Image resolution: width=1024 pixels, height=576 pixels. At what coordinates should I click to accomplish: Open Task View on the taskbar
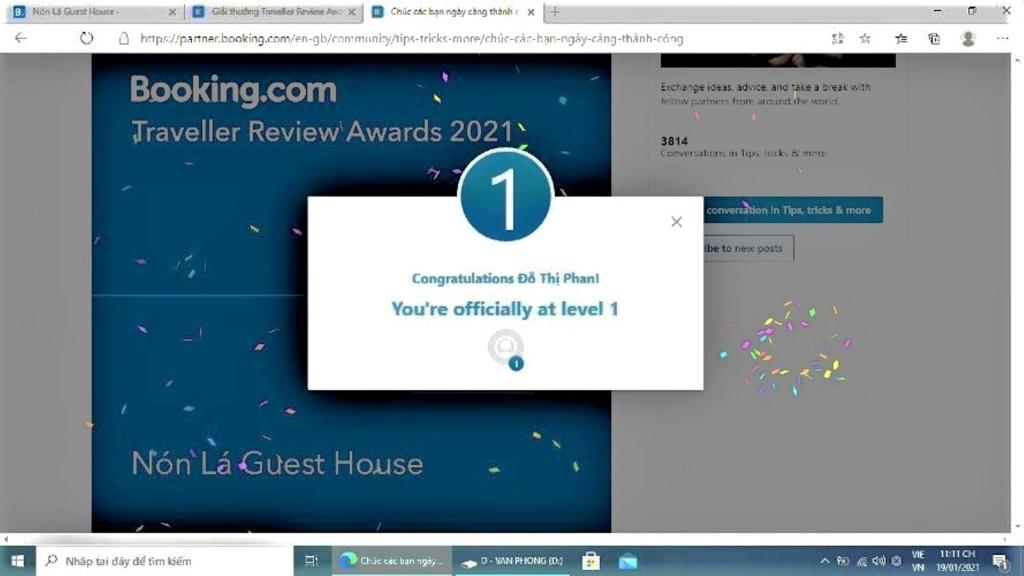coord(311,561)
